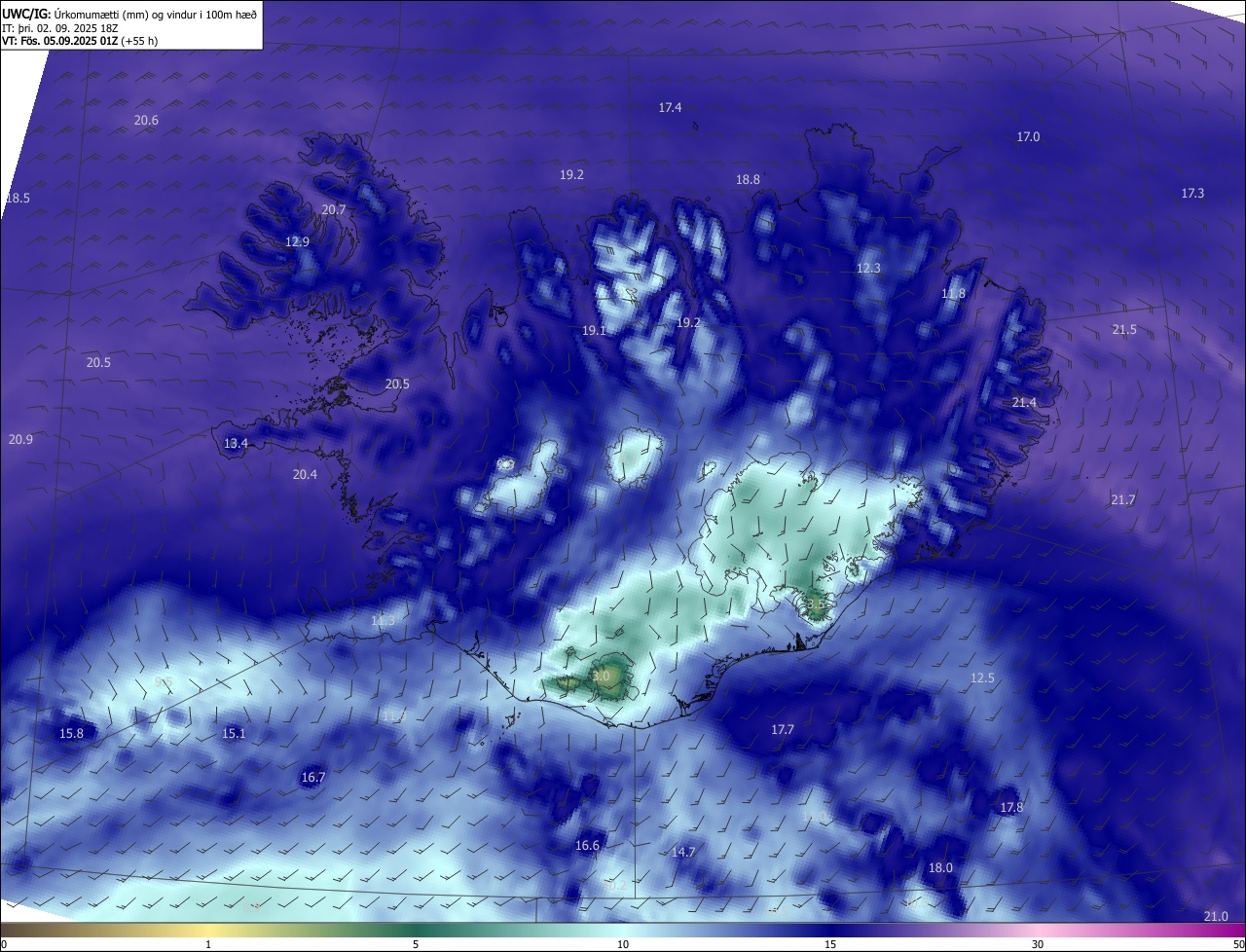This screenshot has width=1246, height=952.
Task: Click the UWC/IG map title line
Action: (x=129, y=13)
